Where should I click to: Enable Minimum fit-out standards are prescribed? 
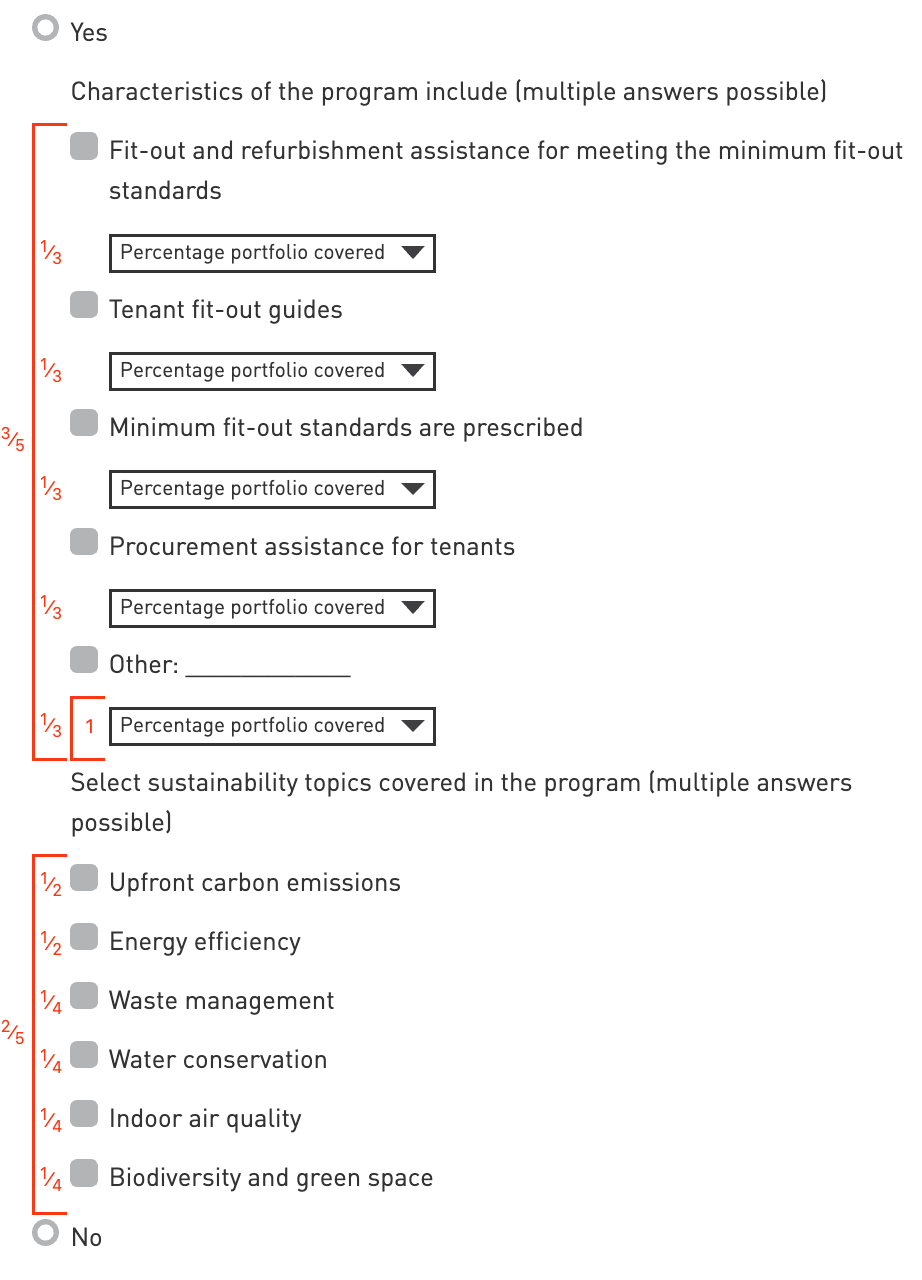85,425
